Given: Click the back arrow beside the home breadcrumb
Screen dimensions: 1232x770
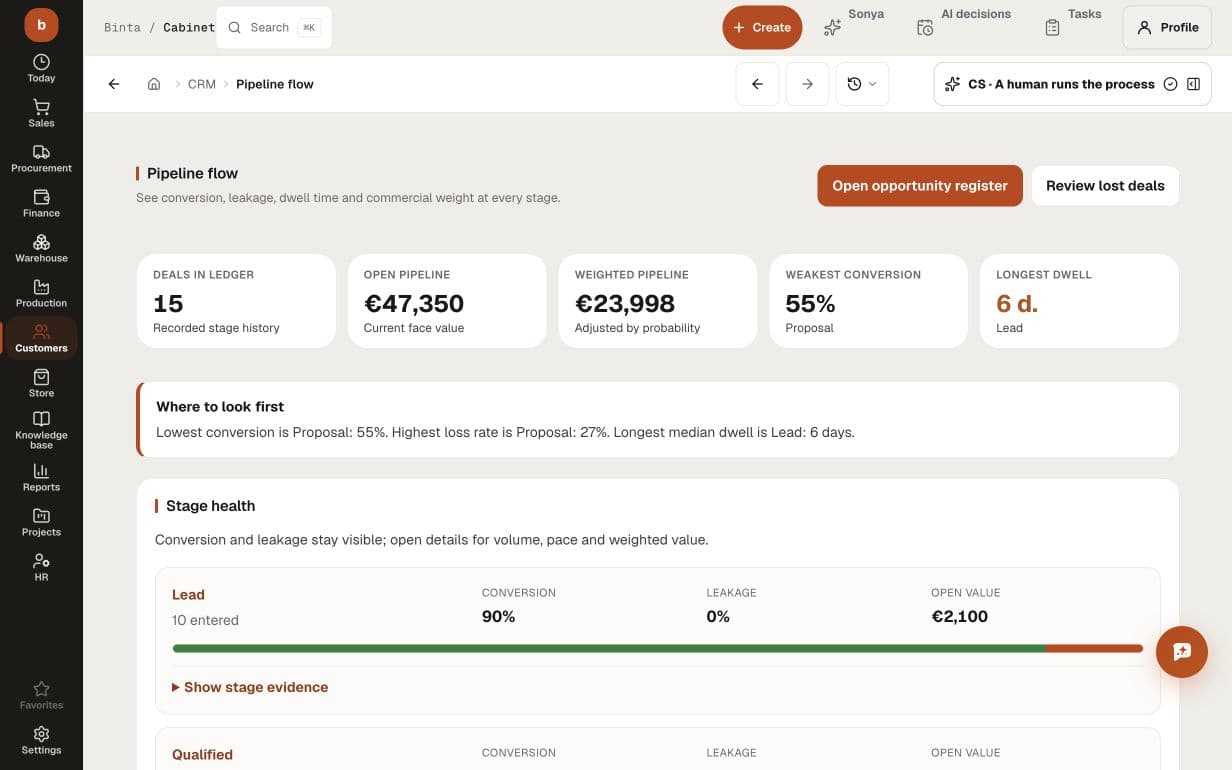Looking at the screenshot, I should click(114, 84).
